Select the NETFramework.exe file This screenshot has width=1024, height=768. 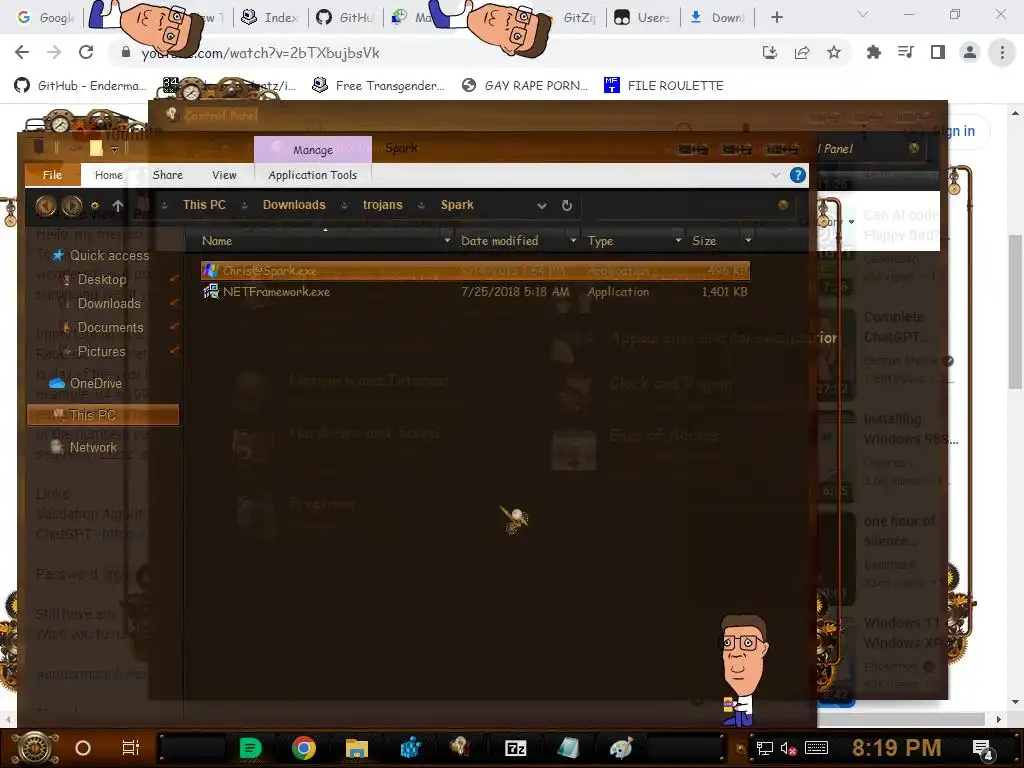pos(475,292)
